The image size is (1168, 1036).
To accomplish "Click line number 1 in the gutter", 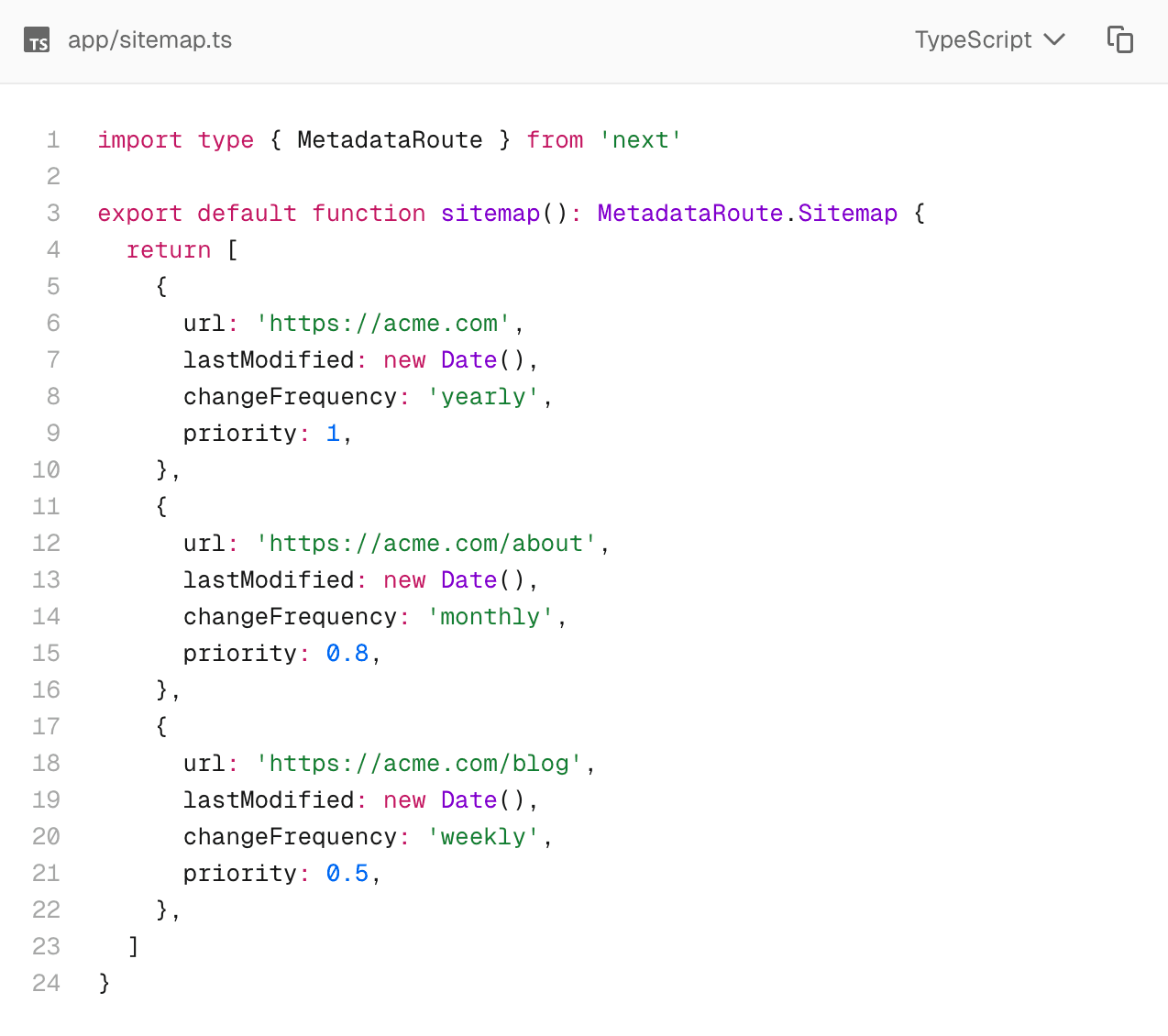I will click(x=52, y=139).
